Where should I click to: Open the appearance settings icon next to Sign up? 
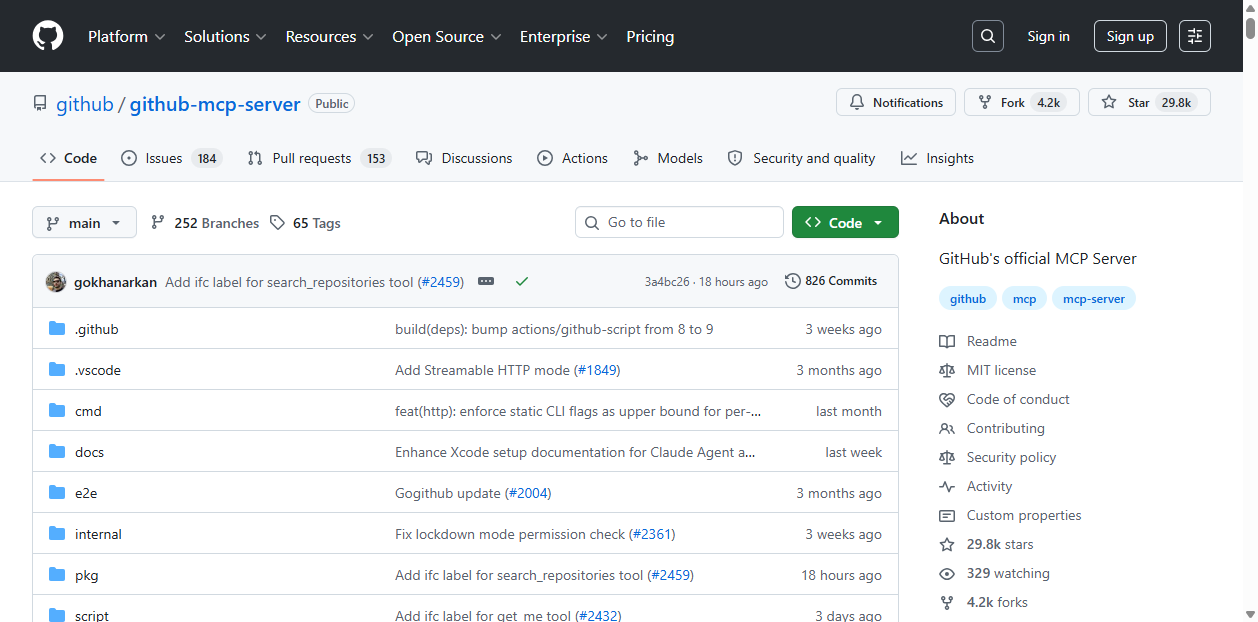1195,36
